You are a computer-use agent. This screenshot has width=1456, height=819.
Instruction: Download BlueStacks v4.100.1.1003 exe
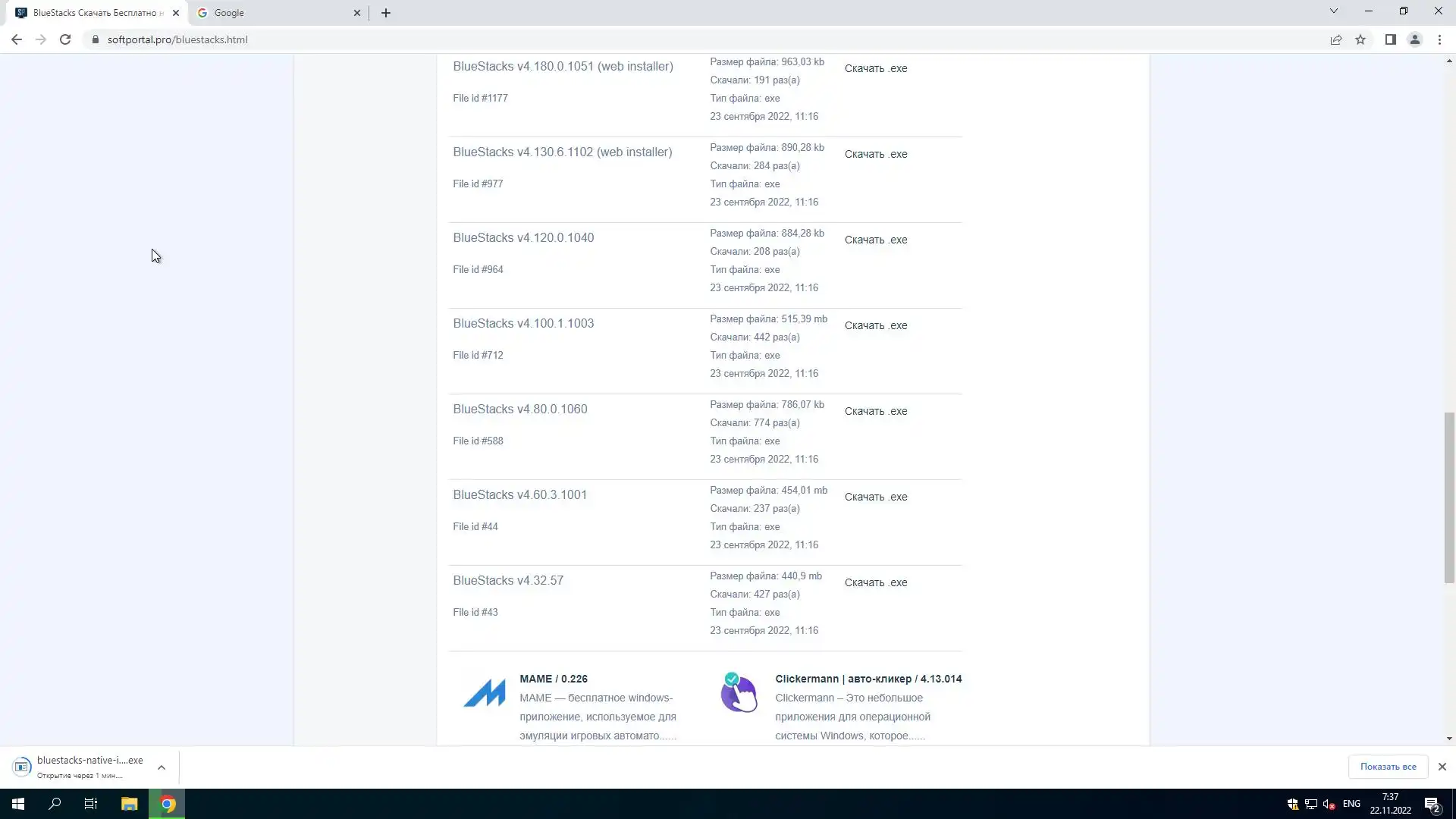[876, 325]
